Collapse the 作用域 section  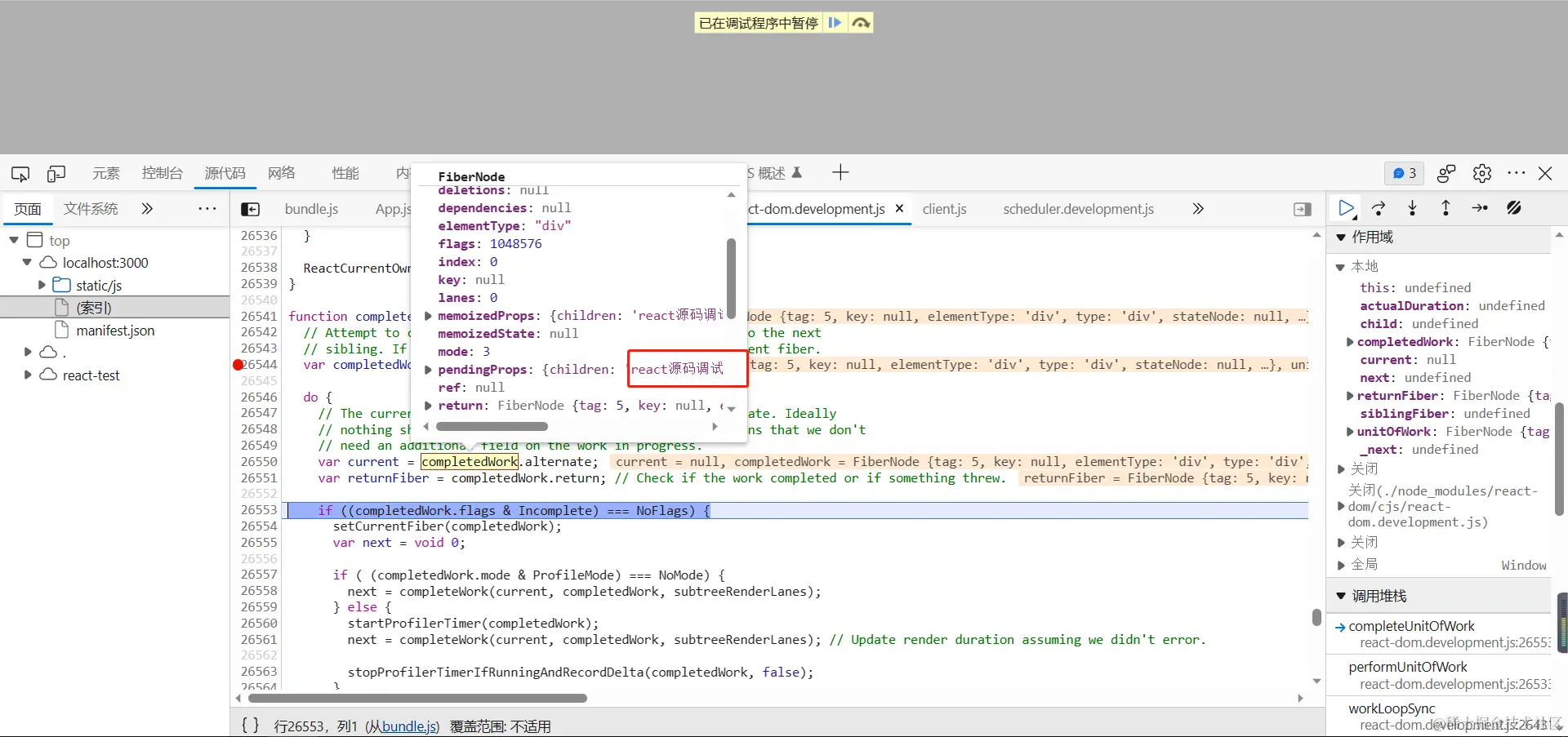(x=1340, y=238)
